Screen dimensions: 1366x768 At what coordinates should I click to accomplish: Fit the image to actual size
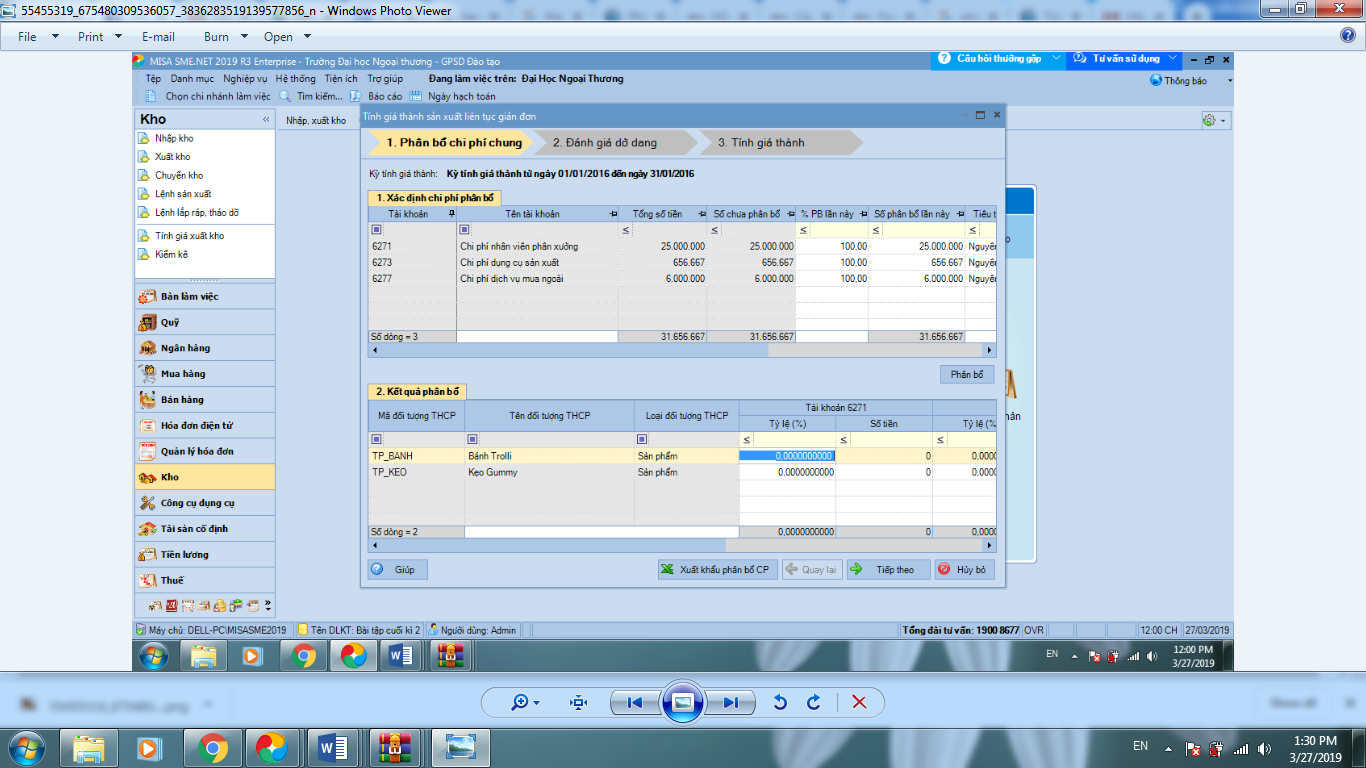point(578,702)
